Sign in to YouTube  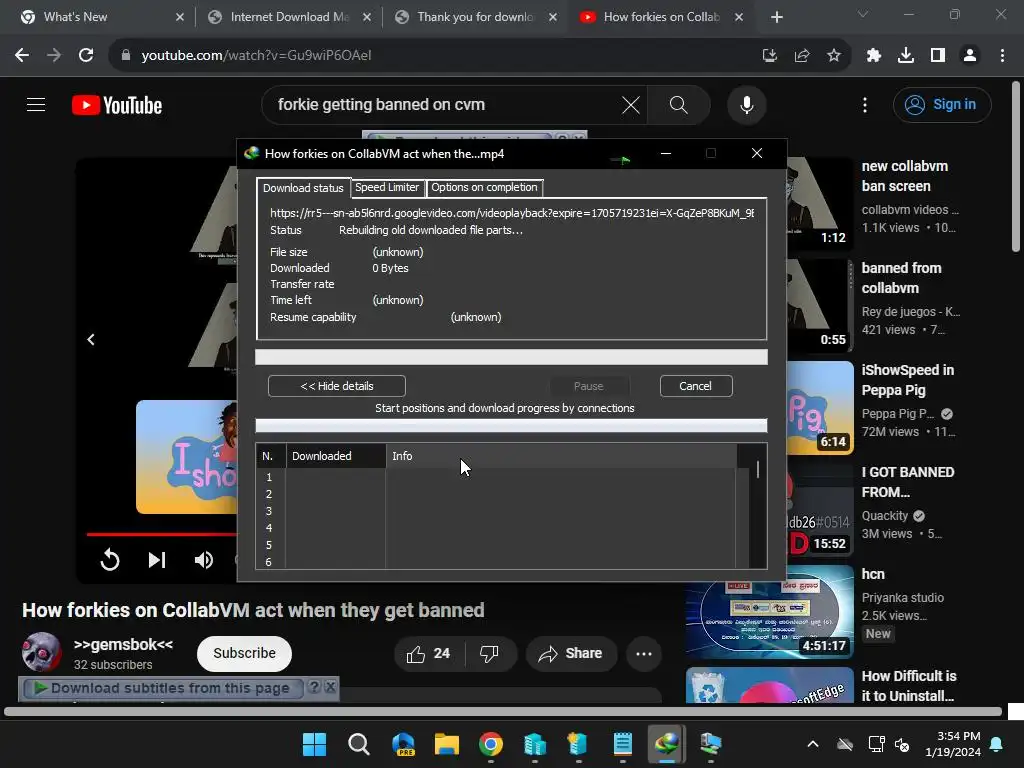(x=942, y=104)
